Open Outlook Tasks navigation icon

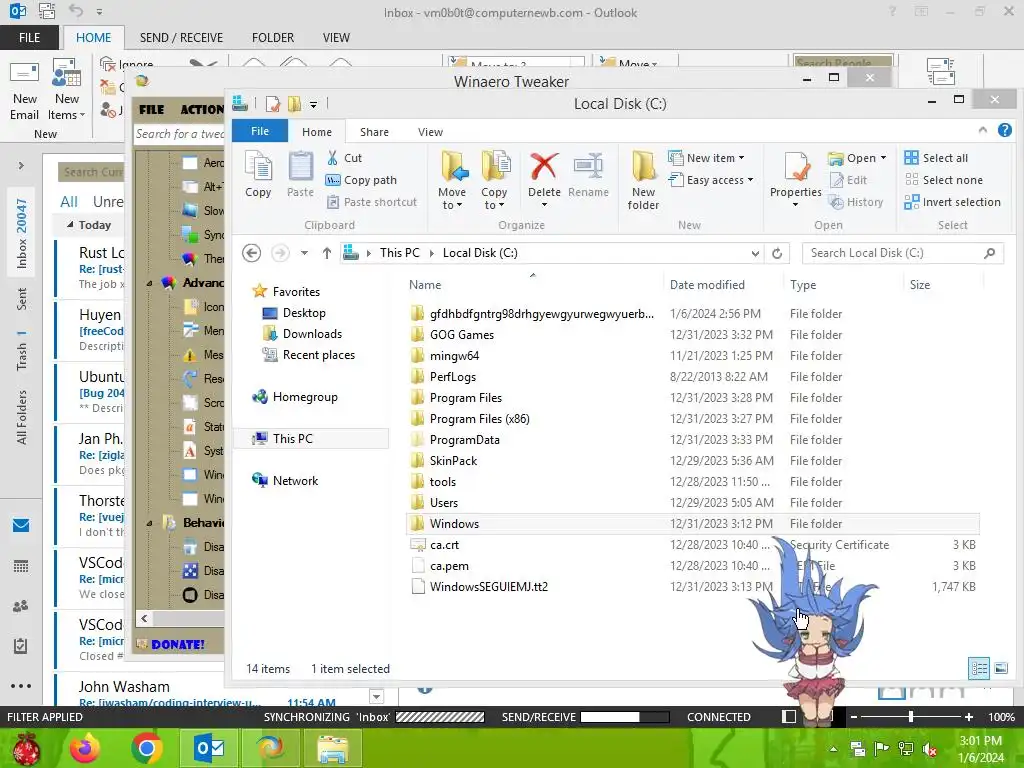pos(21,646)
